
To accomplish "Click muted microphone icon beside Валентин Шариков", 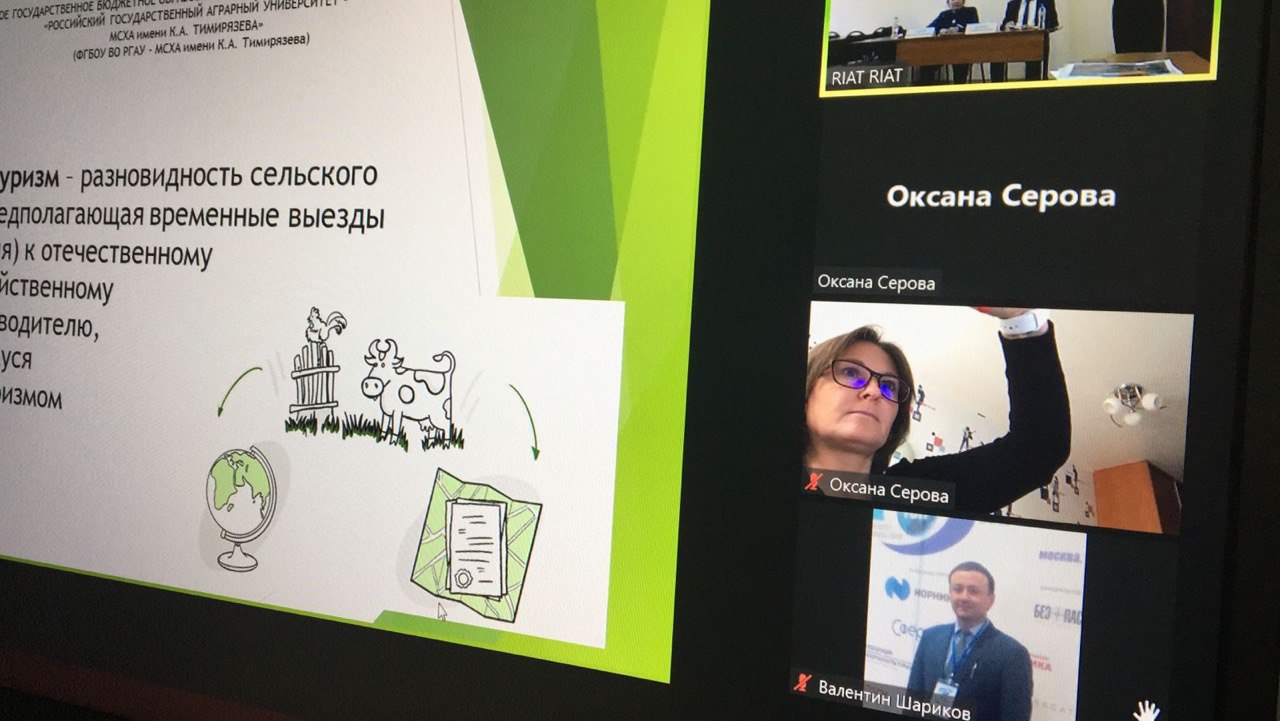I will point(801,683).
